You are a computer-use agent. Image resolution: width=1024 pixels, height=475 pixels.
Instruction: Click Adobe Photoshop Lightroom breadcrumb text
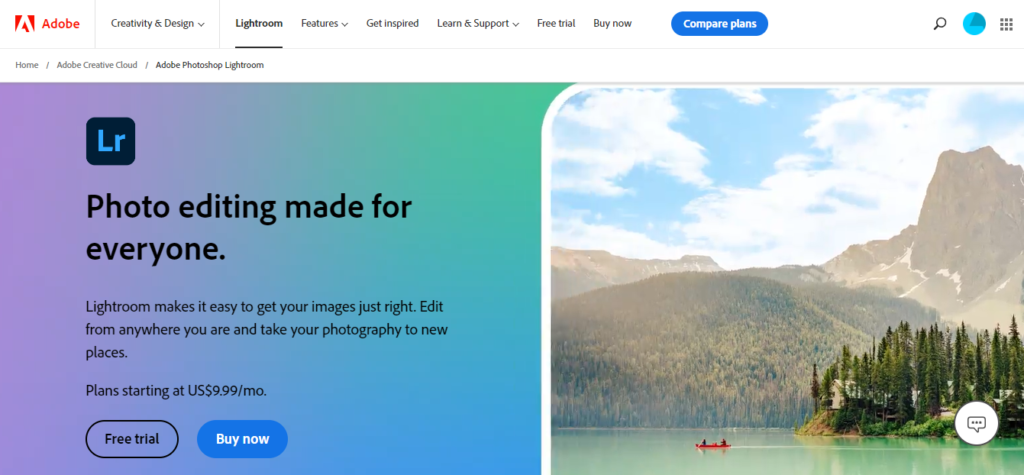click(210, 65)
